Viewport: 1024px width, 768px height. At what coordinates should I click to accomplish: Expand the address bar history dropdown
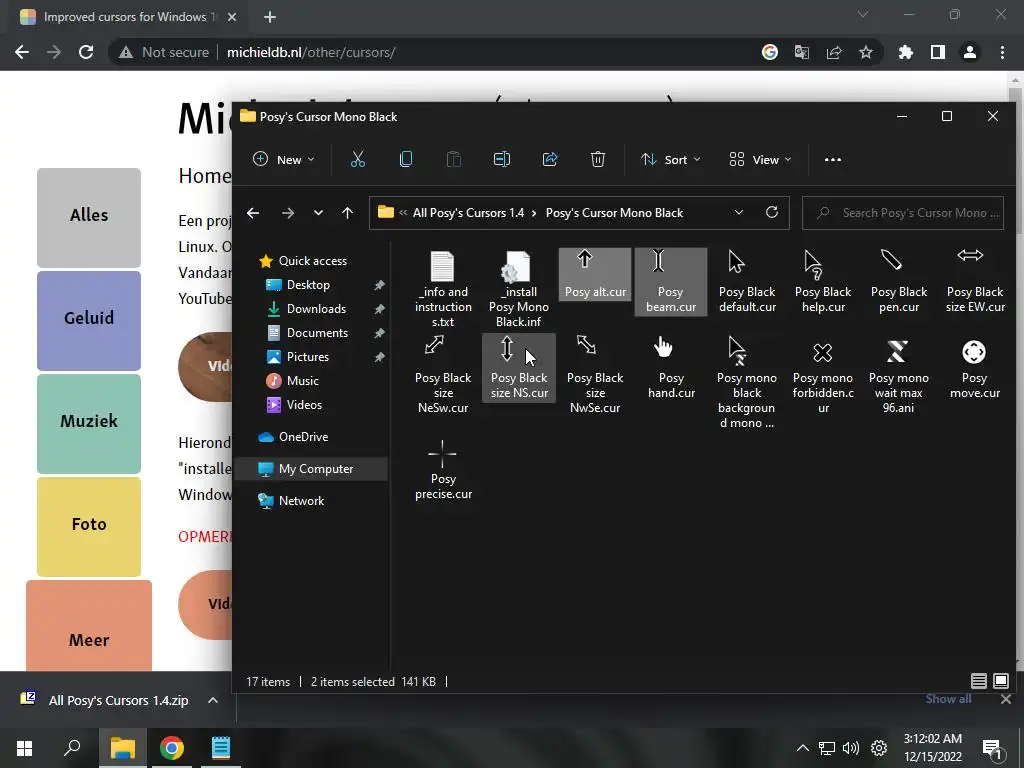click(x=739, y=212)
